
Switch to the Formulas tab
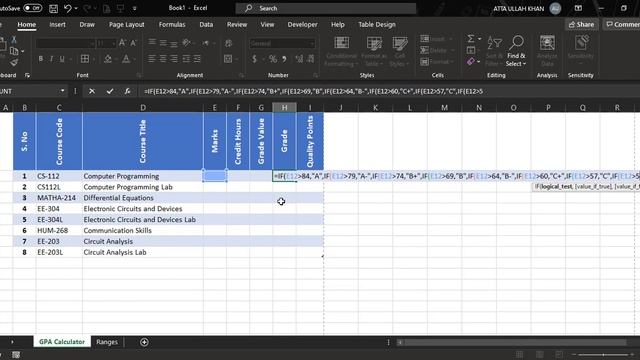coord(172,24)
